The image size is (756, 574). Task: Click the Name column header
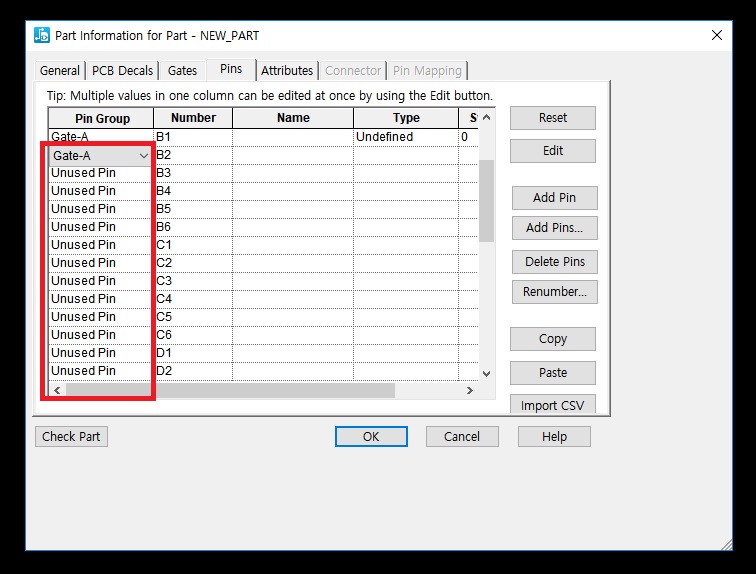(292, 118)
